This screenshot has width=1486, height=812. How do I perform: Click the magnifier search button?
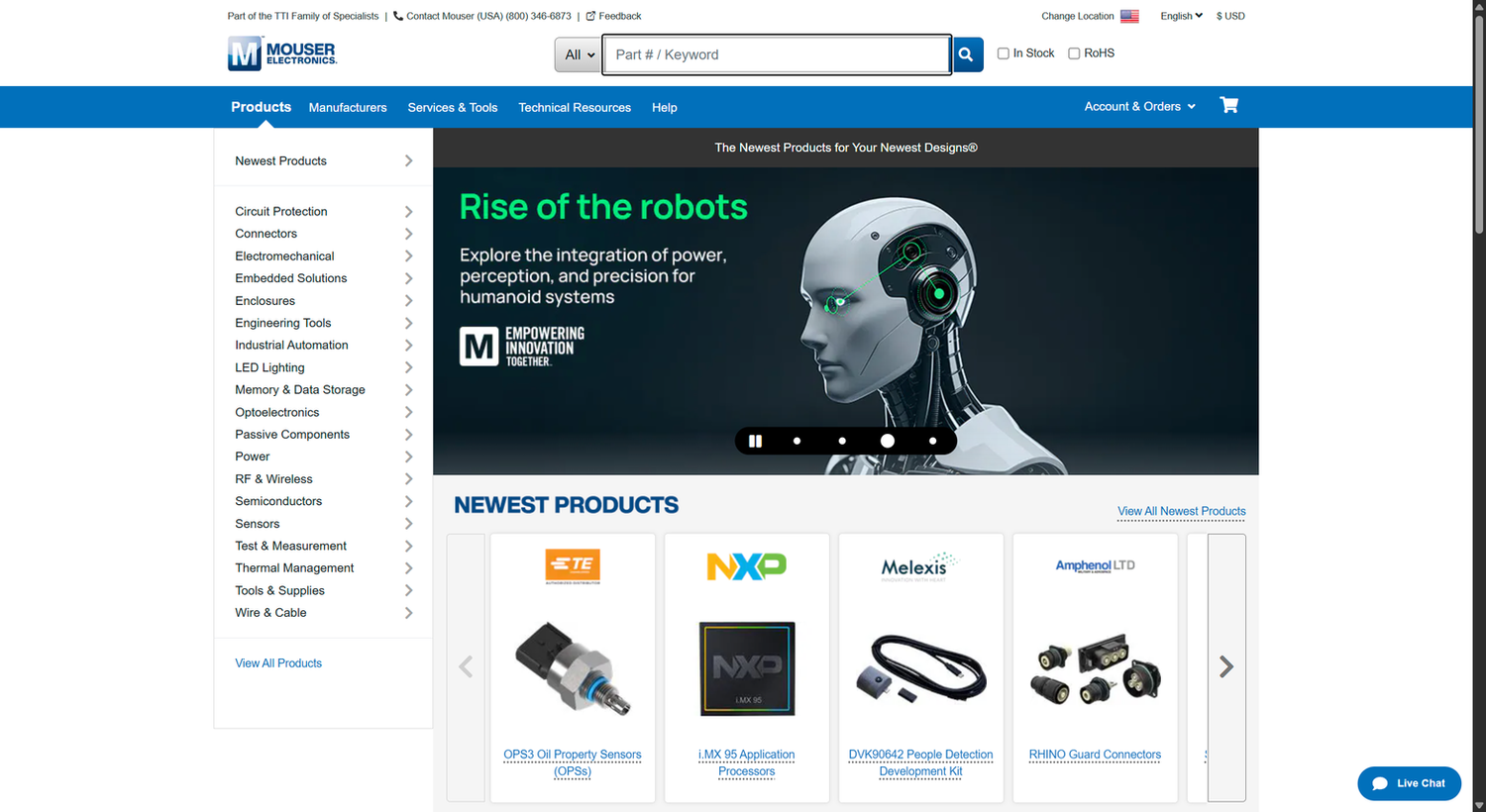pyautogui.click(x=967, y=54)
